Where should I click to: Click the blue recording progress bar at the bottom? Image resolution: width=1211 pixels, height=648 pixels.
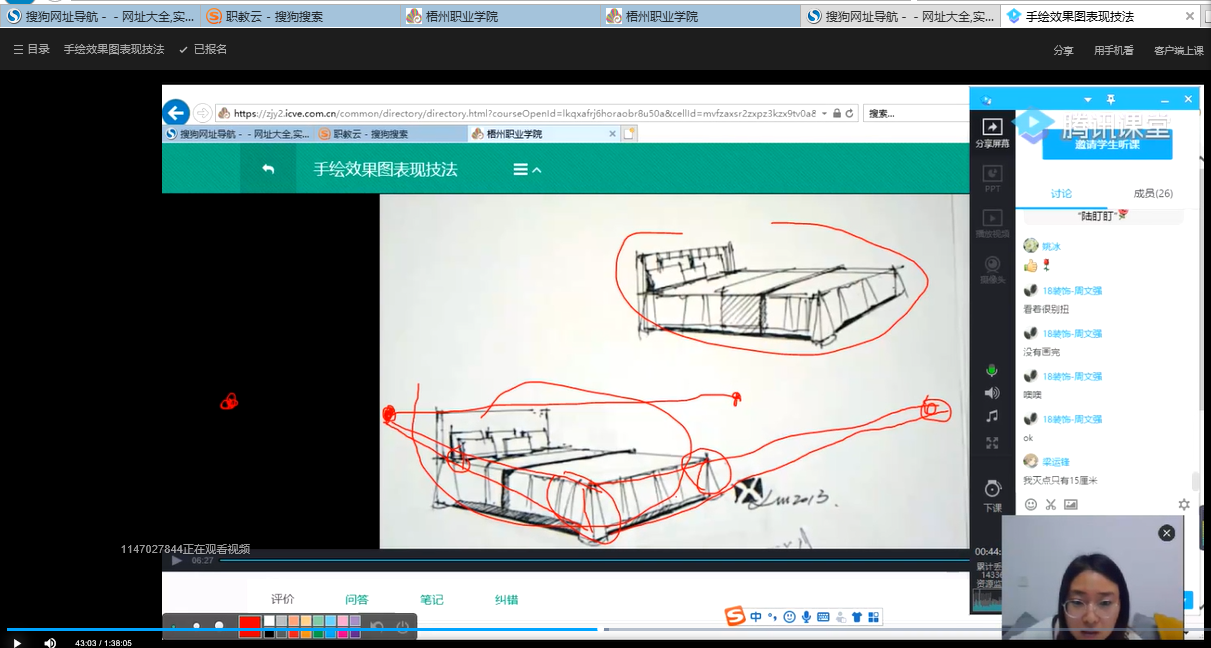pos(302,629)
